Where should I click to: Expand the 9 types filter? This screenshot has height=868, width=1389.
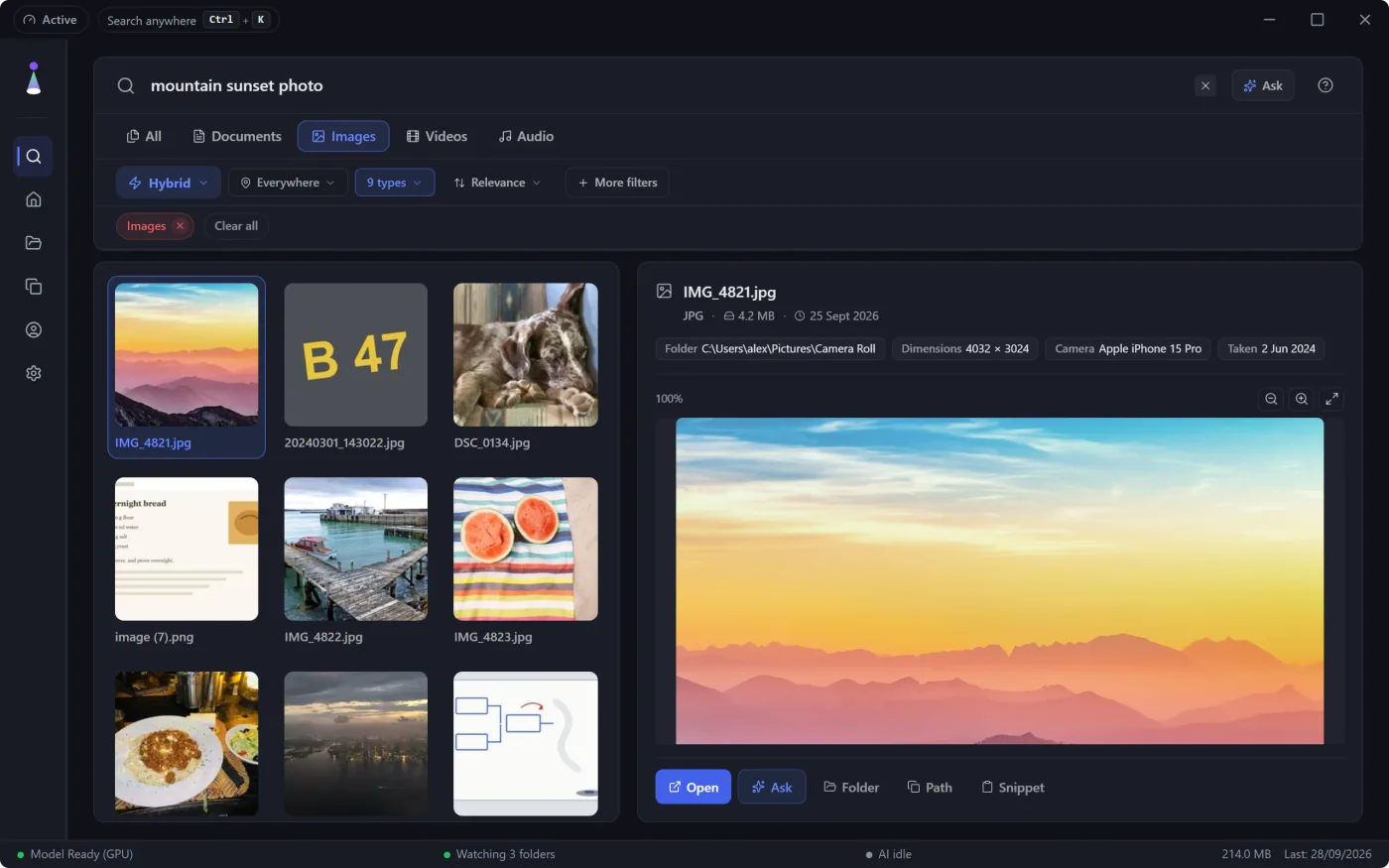tap(395, 183)
